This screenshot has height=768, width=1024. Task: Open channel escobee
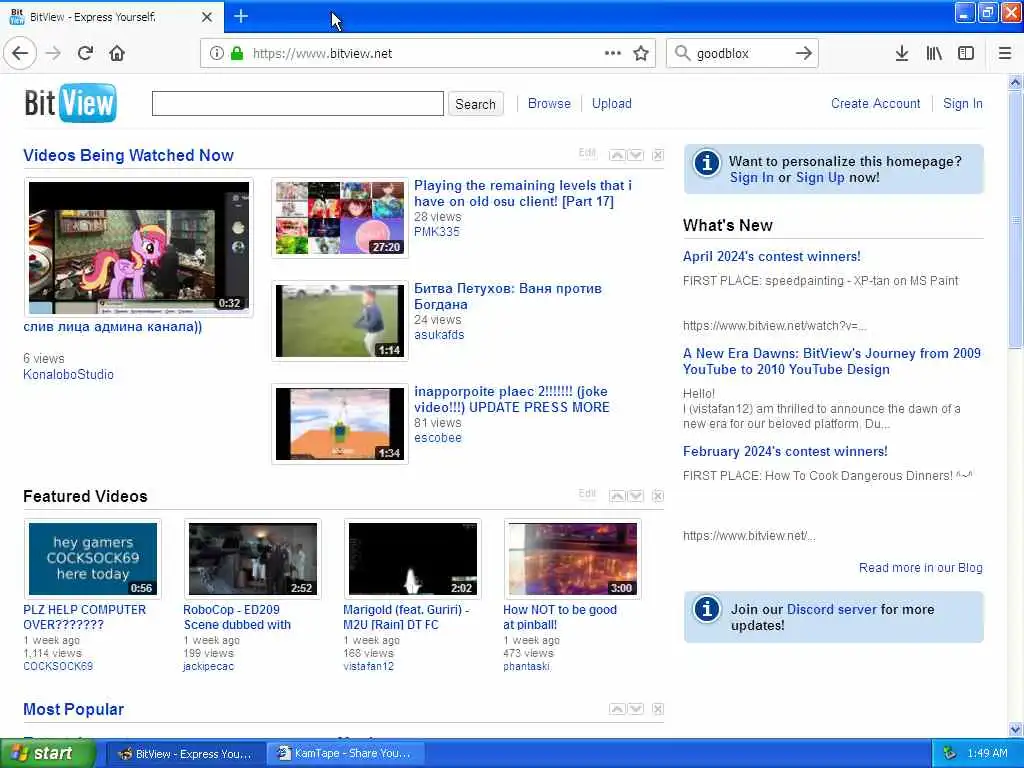click(438, 438)
